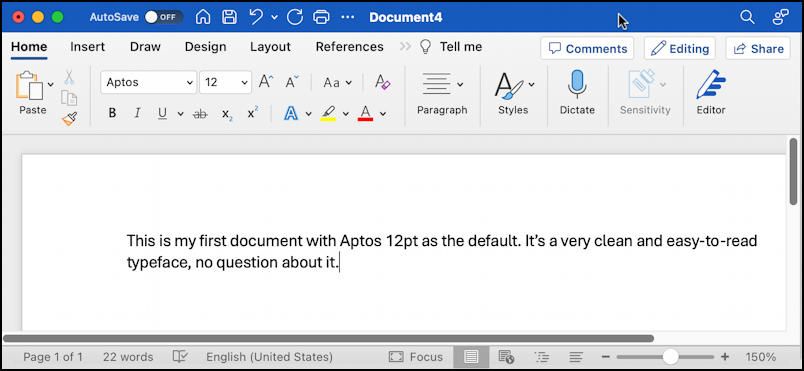
Task: Toggle AutoSave switch on
Action: (164, 17)
